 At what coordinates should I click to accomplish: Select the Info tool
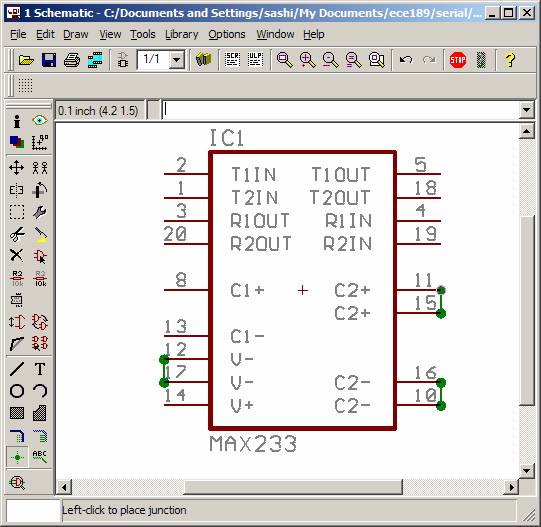pos(17,121)
